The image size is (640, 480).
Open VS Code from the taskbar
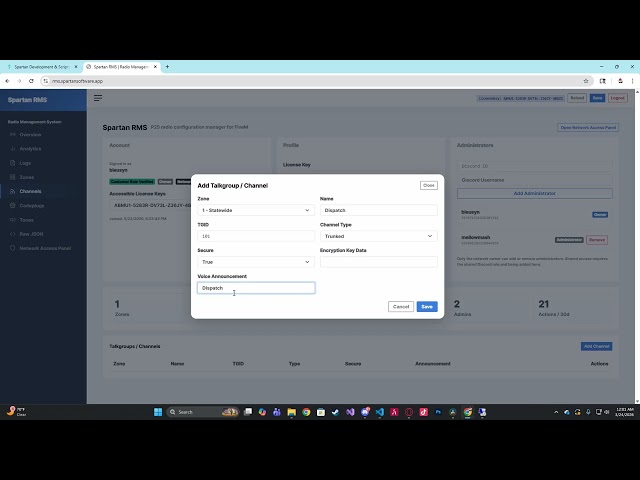click(x=380, y=412)
